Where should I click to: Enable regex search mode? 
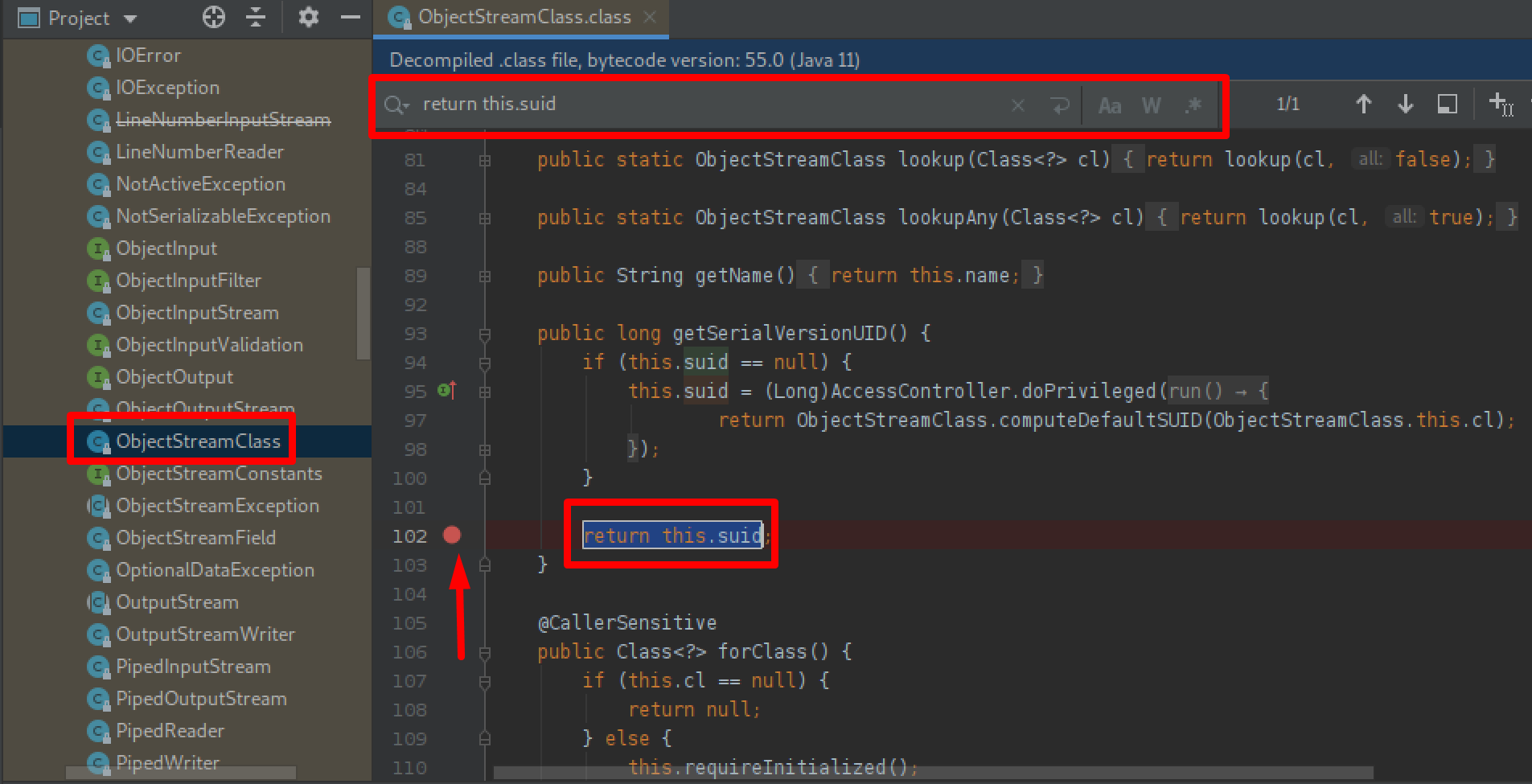point(1193,105)
